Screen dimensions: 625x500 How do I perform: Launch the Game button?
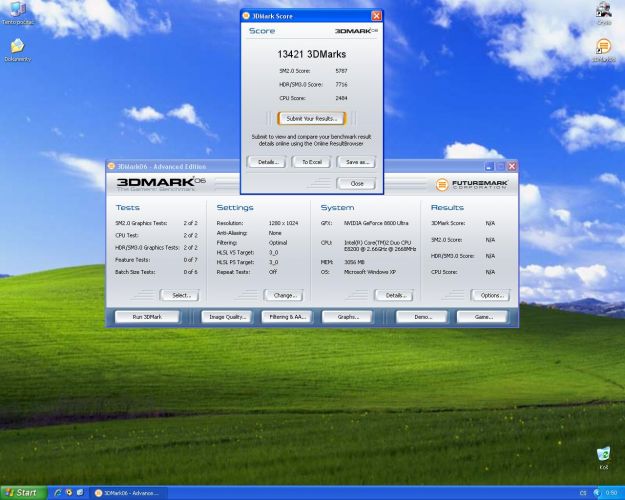482,317
